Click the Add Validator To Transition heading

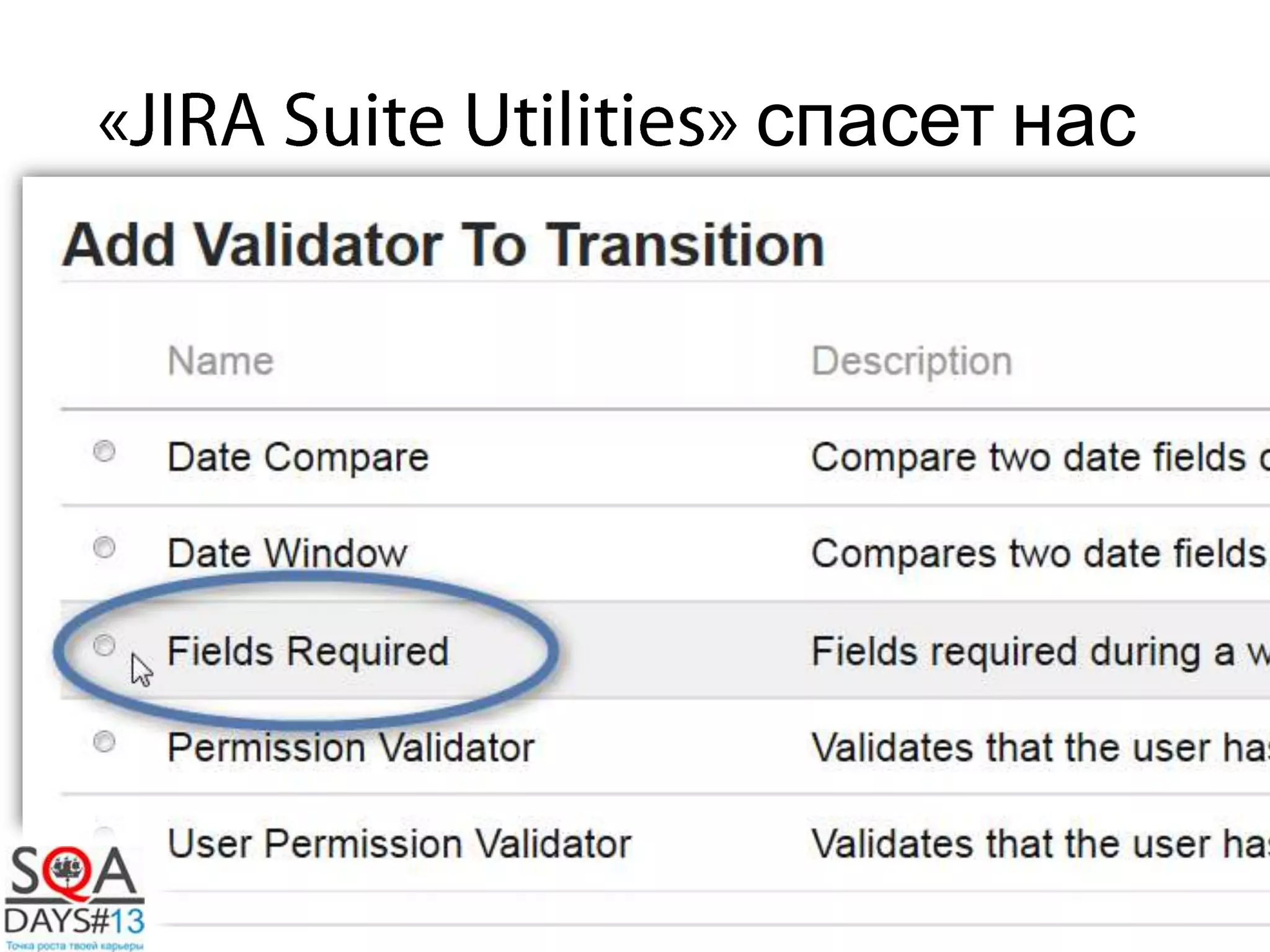pyautogui.click(x=443, y=245)
